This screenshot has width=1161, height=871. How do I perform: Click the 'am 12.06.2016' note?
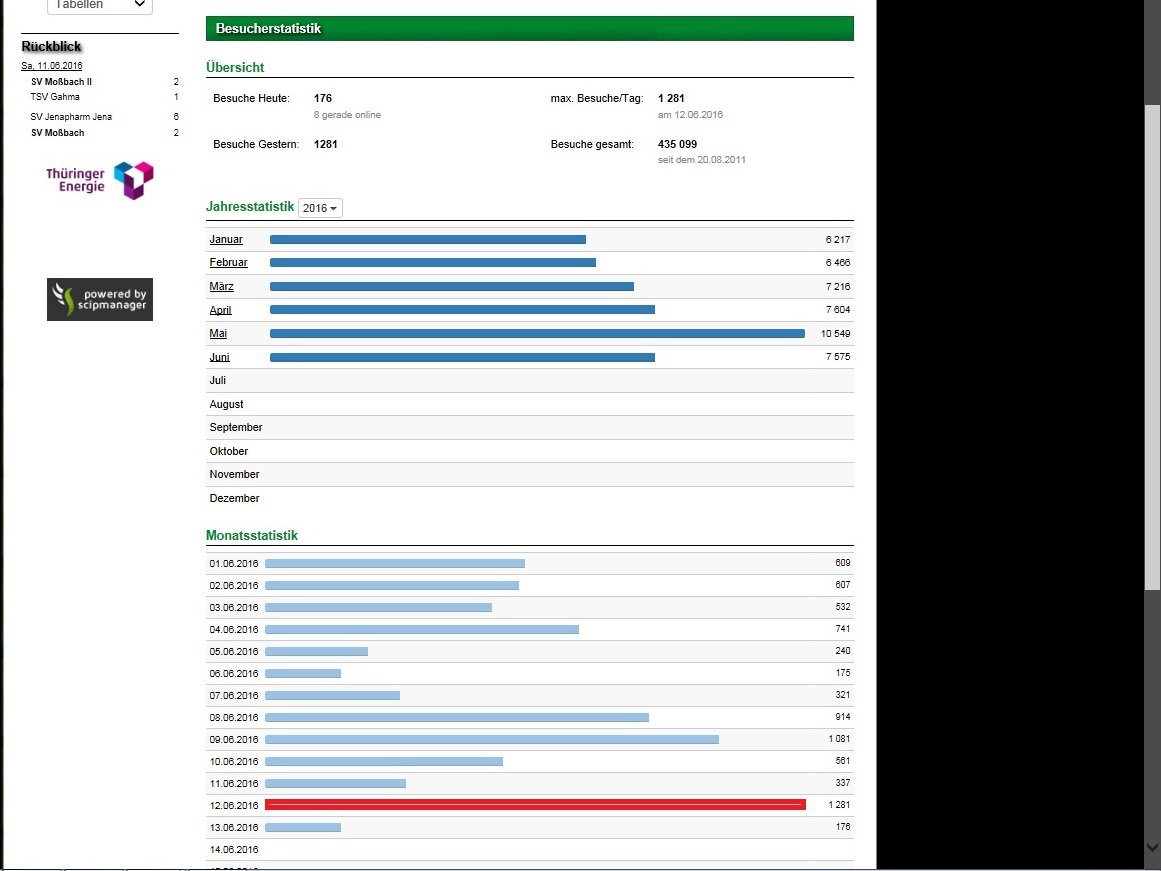[690, 115]
